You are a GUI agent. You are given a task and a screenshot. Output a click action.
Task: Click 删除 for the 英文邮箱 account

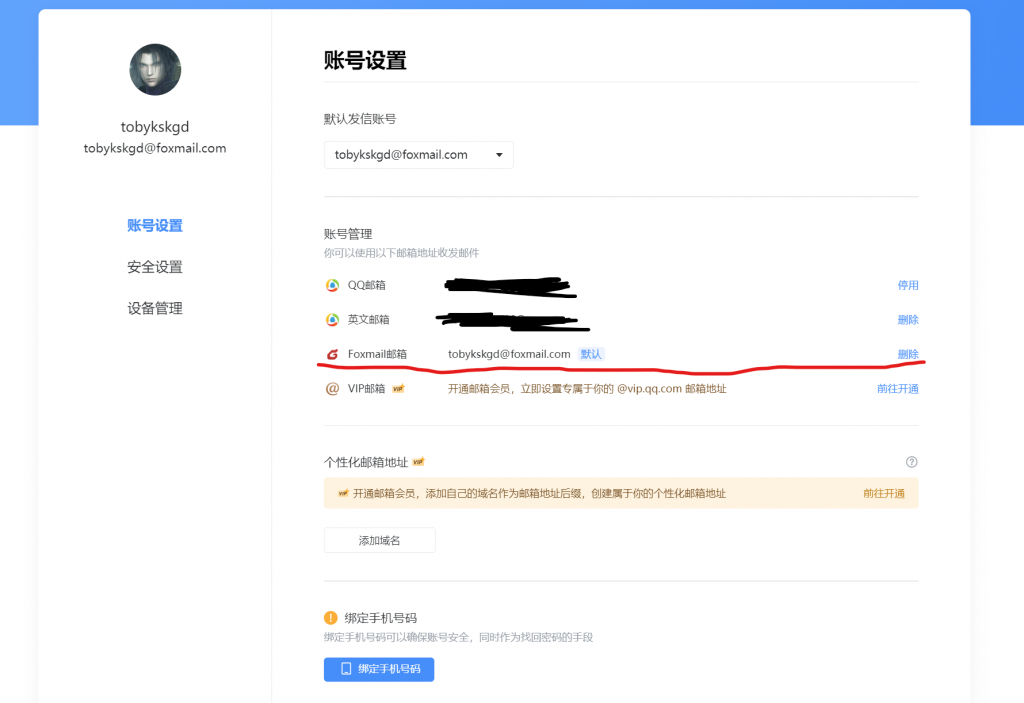[907, 320]
